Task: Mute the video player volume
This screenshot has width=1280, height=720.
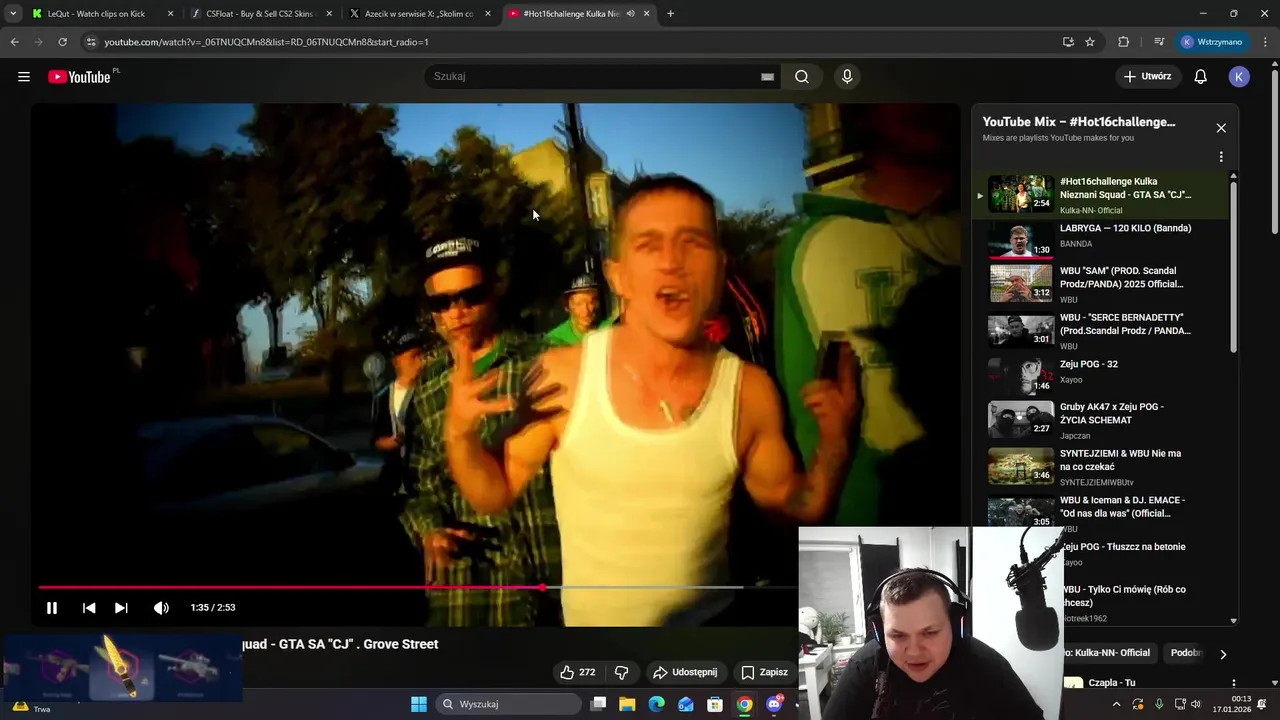Action: [161, 608]
